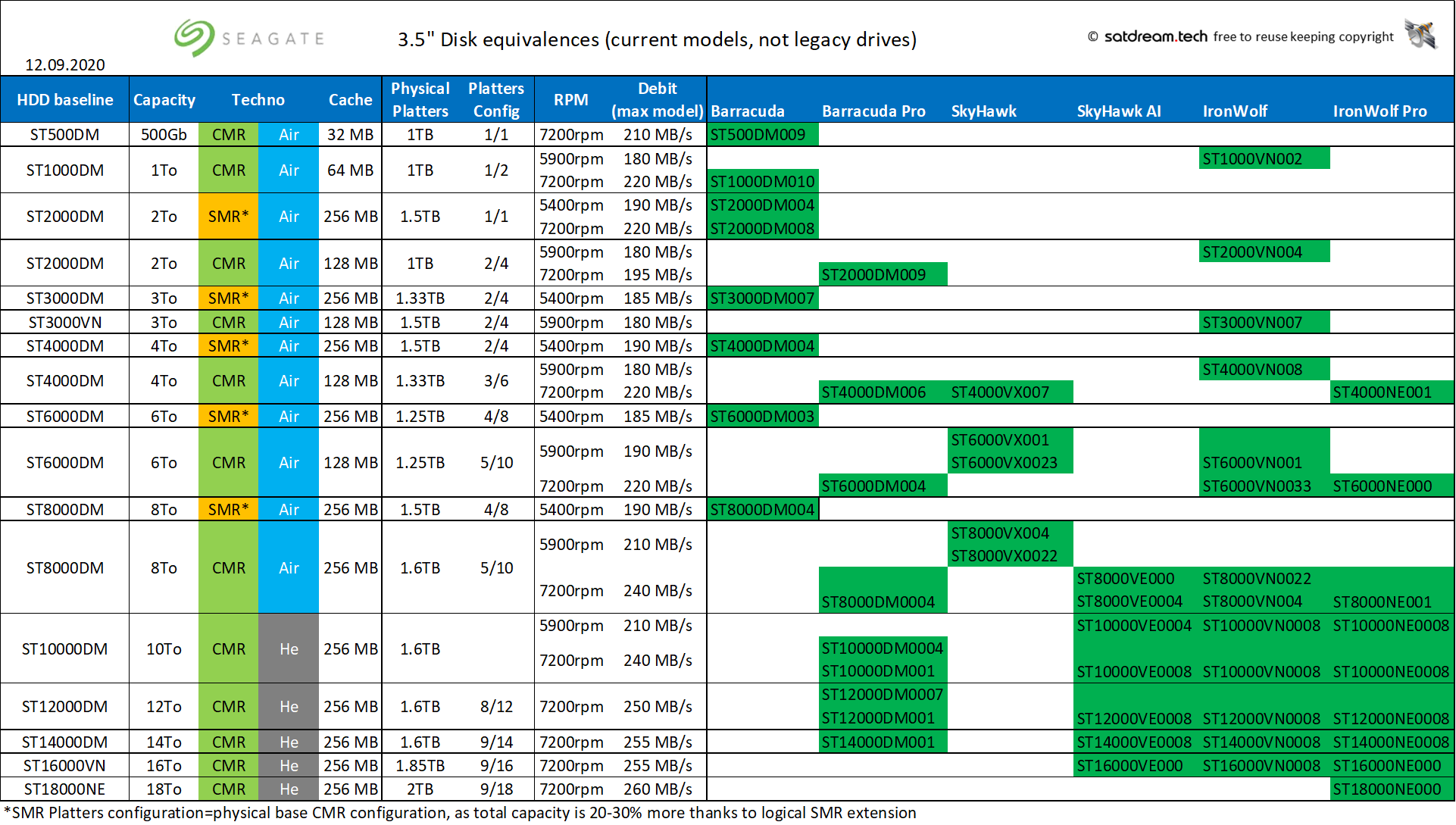Select the ST500DM009 model cell

763,135
